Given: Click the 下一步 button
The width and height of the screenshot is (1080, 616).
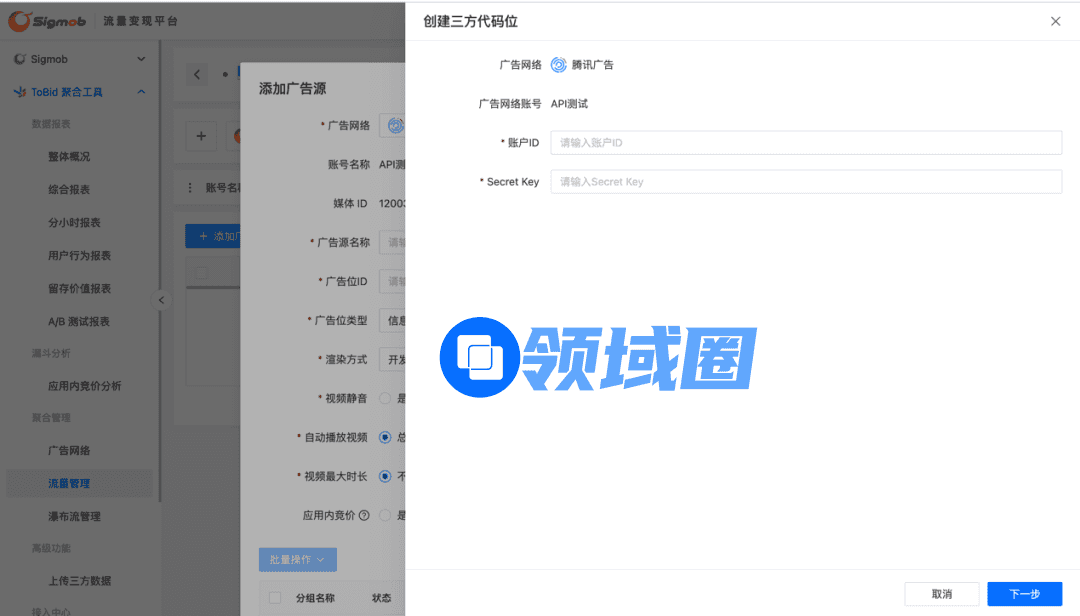Looking at the screenshot, I should coord(1024,594).
